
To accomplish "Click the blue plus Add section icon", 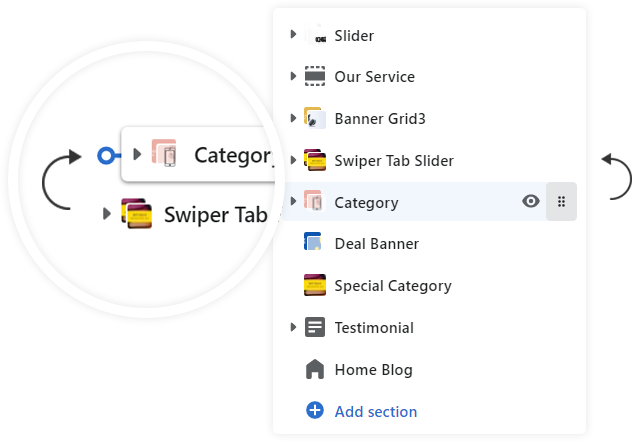I will coord(315,410).
